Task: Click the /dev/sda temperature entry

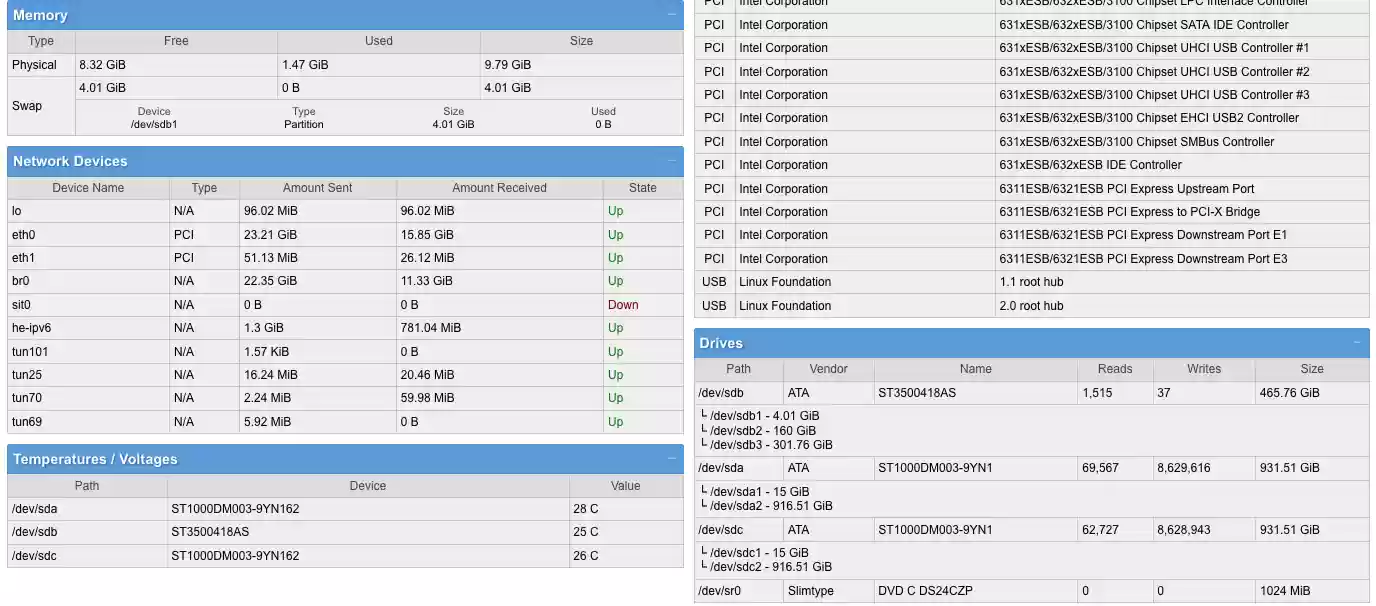Action: (x=86, y=508)
